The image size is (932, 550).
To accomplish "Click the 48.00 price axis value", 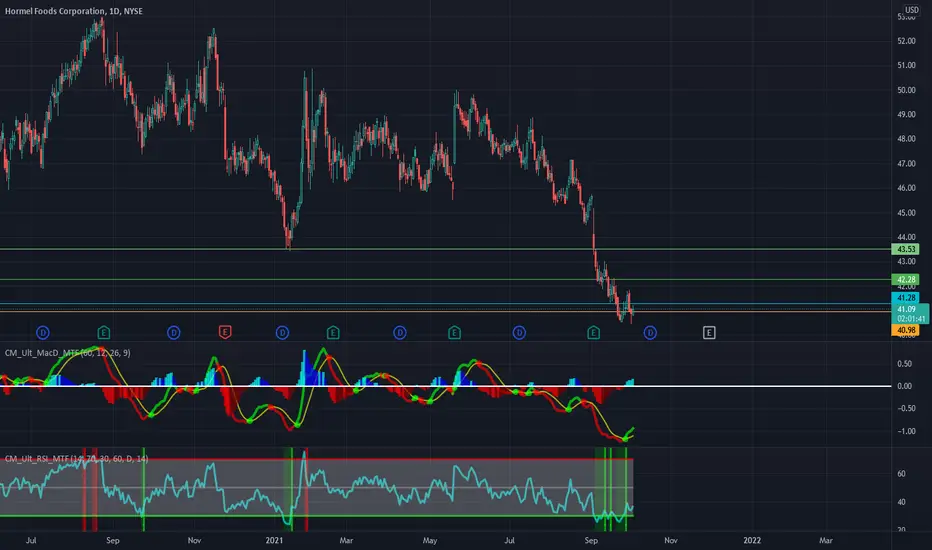I will (906, 139).
